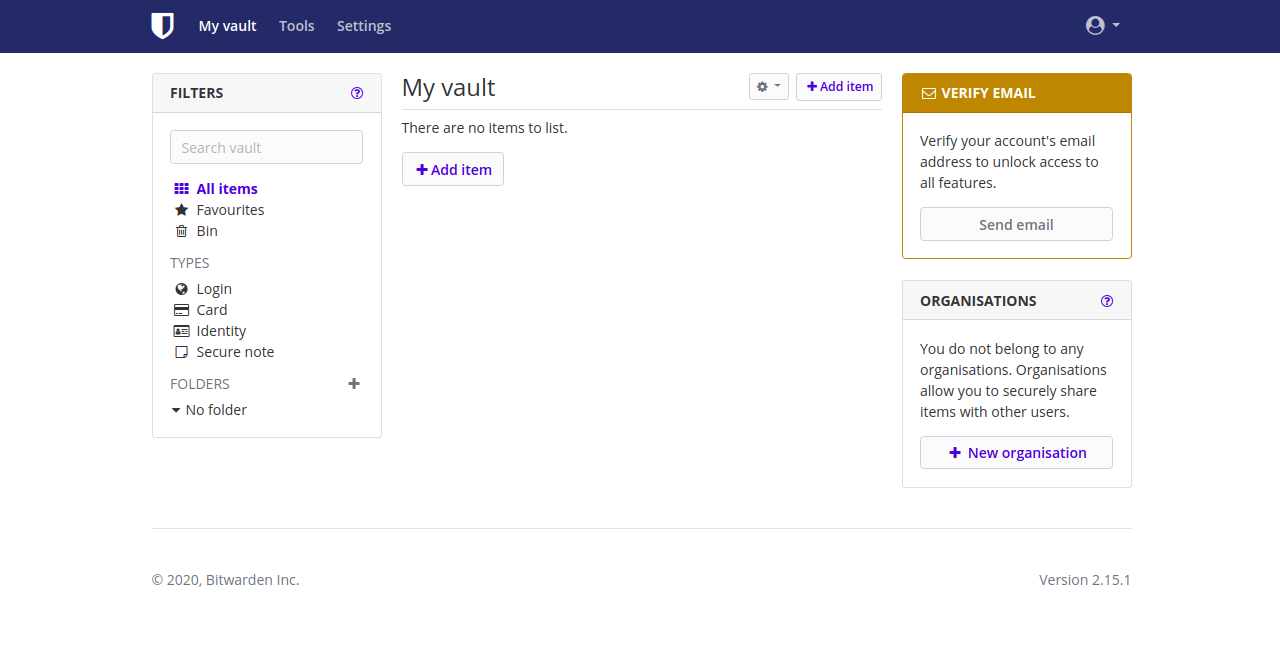The image size is (1280, 668).
Task: Filter by Identity type icon
Action: [181, 331]
